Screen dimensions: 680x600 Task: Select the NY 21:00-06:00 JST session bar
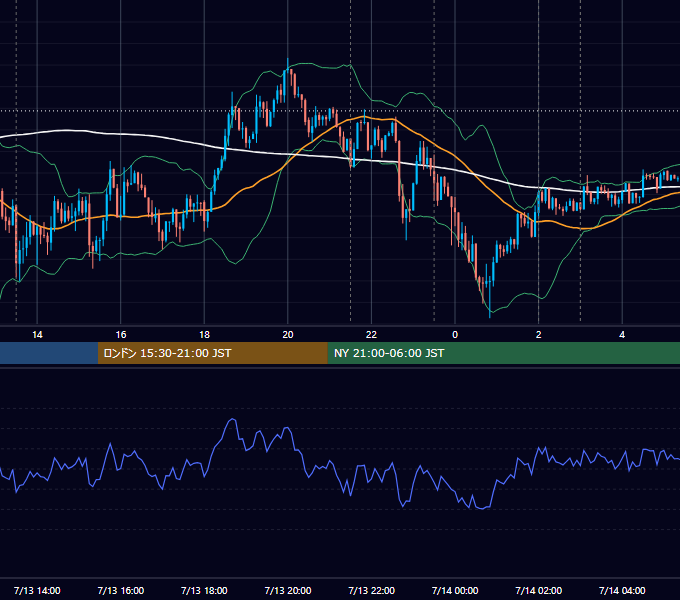503,353
